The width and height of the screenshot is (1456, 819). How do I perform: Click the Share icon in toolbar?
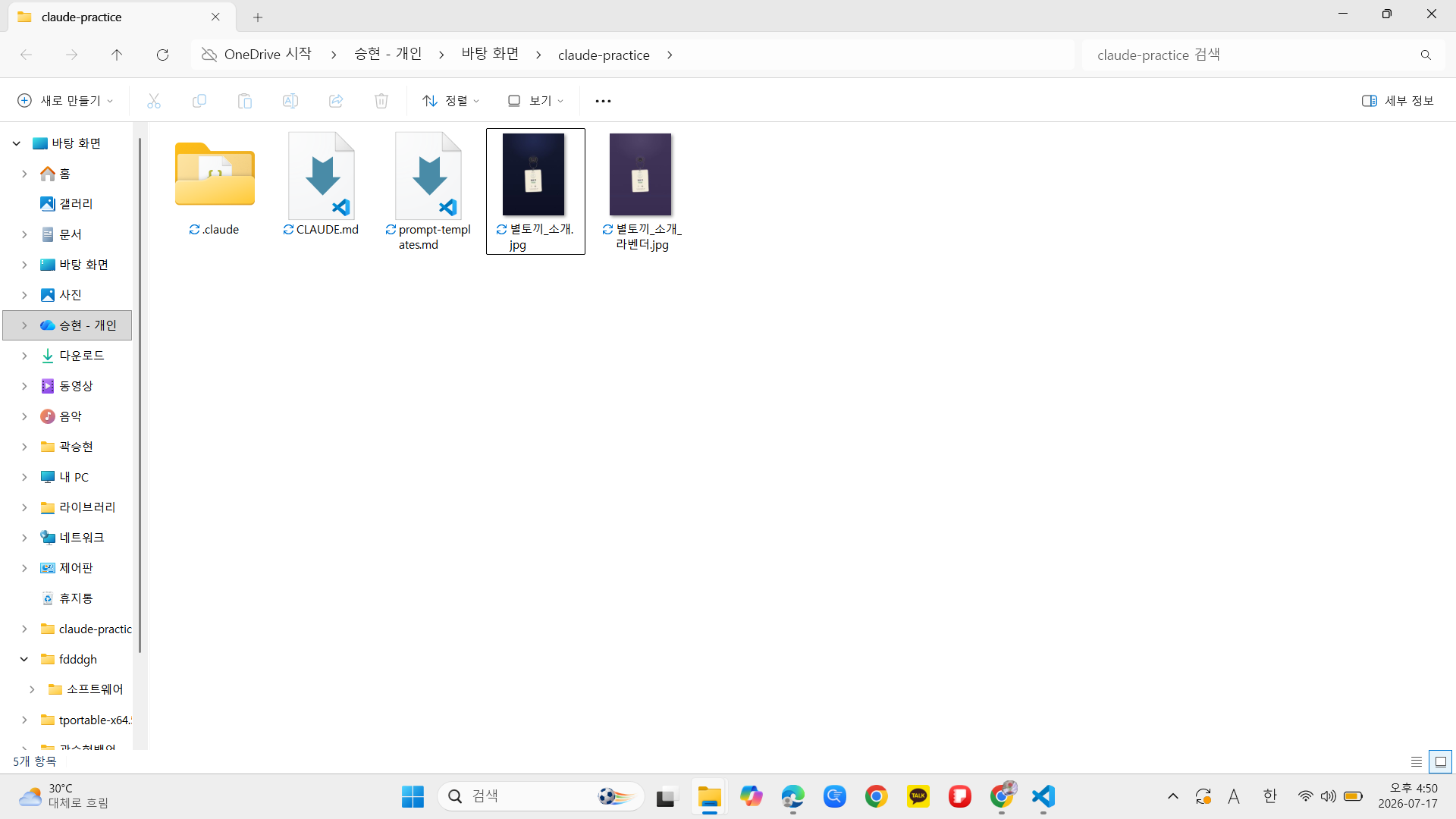pyautogui.click(x=336, y=101)
